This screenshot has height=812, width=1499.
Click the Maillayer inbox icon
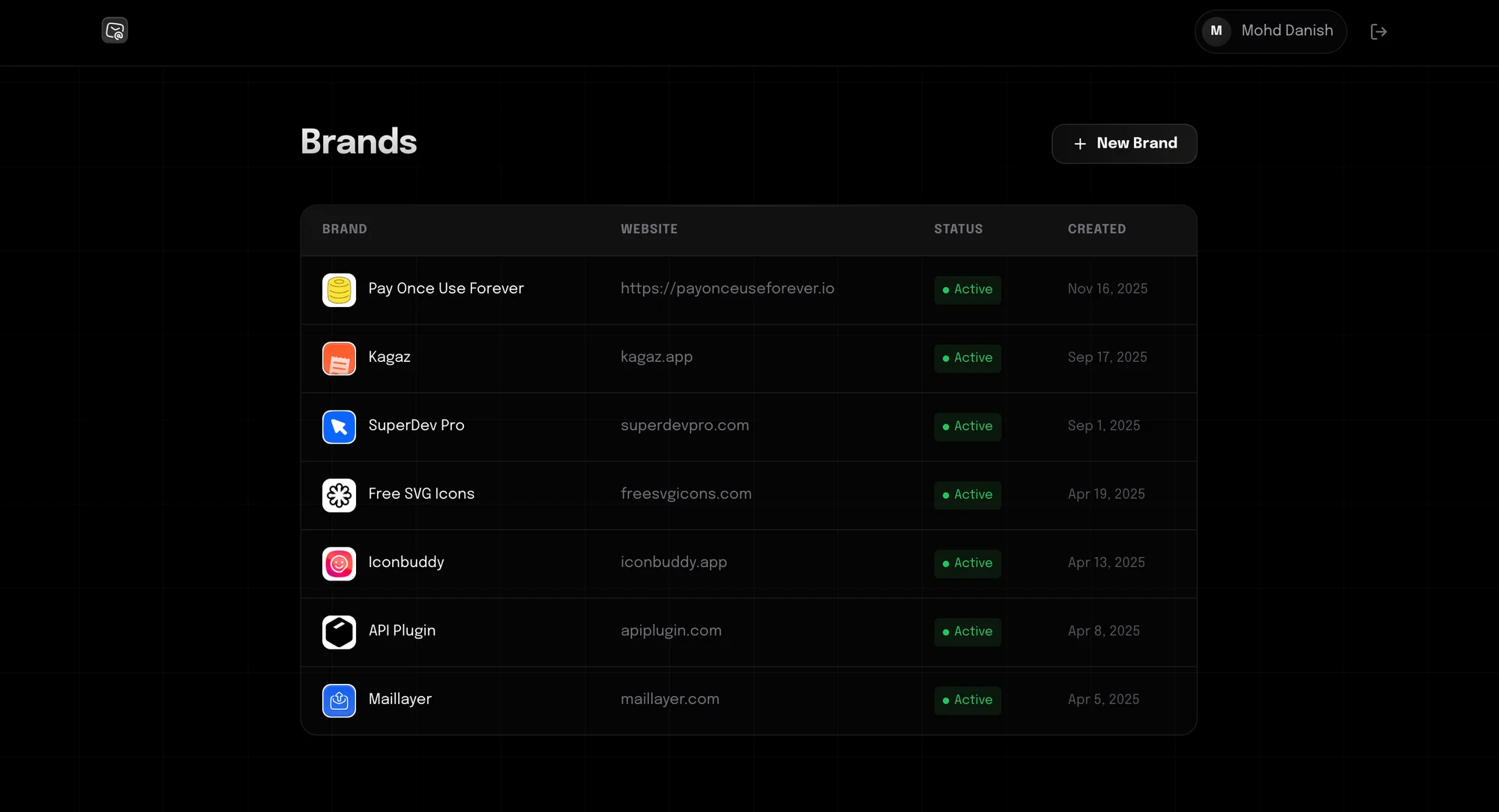[339, 700]
